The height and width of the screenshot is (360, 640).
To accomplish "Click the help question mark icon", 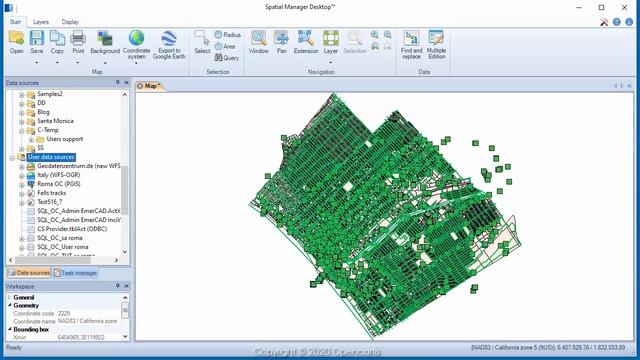I will coord(617,22).
